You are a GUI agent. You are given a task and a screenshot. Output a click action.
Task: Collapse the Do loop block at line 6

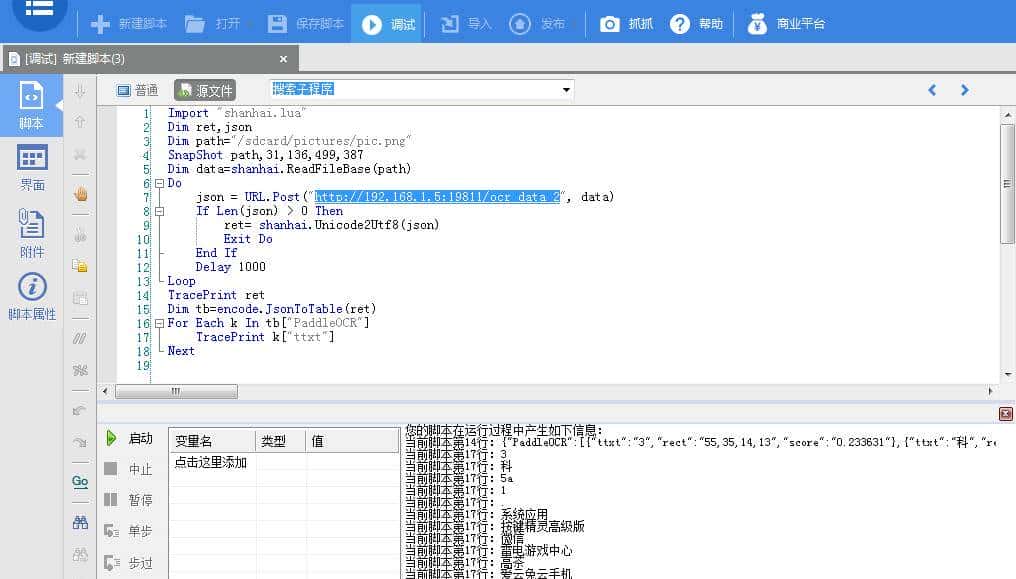158,184
